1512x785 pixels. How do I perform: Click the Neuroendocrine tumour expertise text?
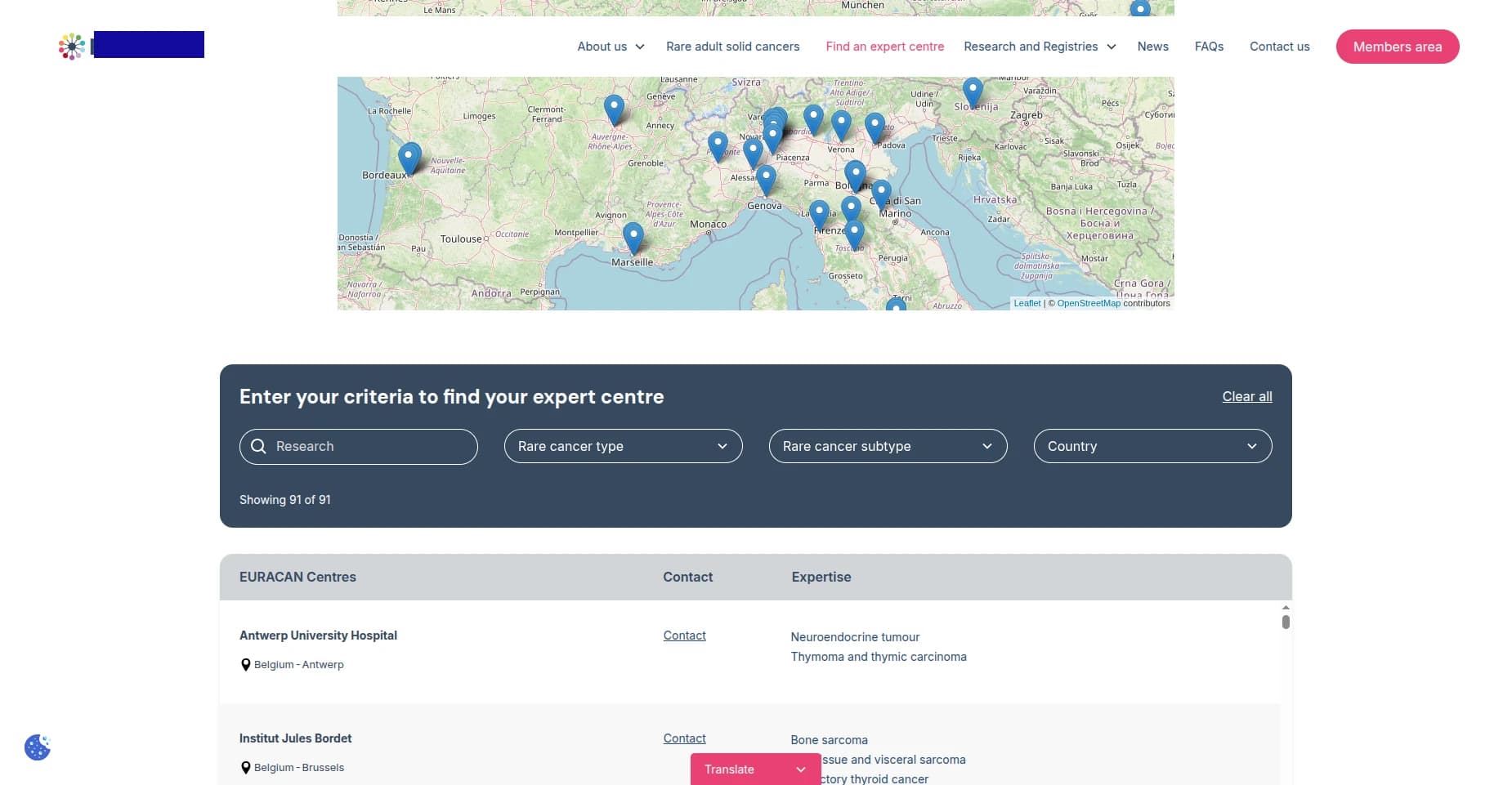click(x=855, y=637)
